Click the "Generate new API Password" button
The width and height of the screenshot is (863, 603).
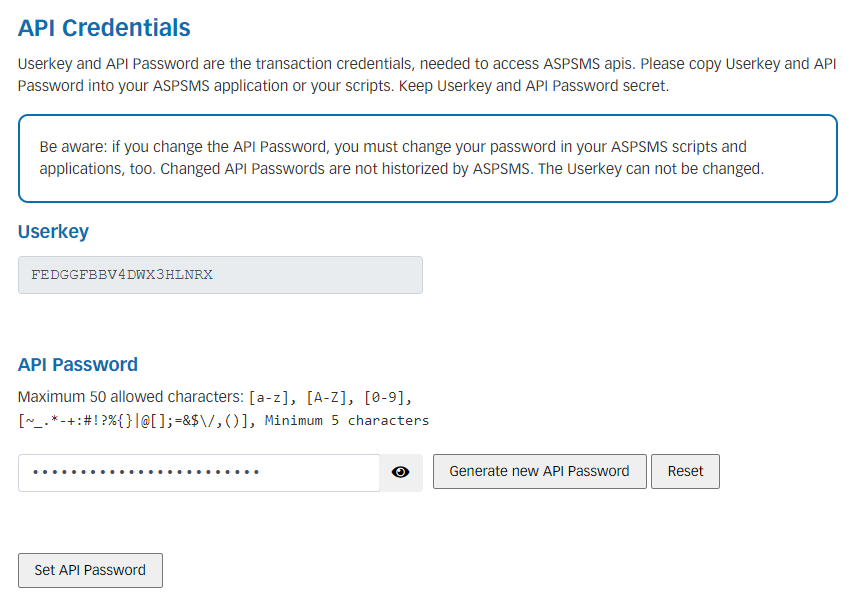coord(539,471)
